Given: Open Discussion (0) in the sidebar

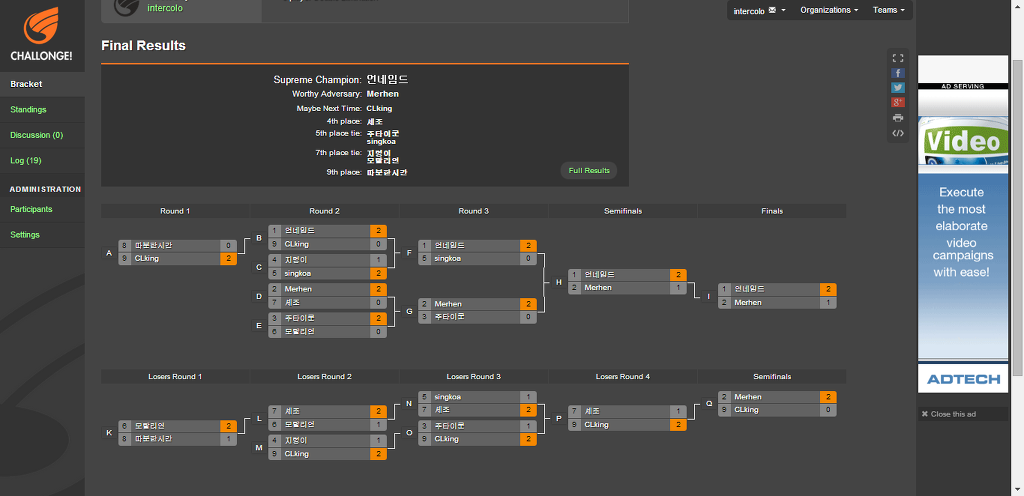Looking at the screenshot, I should click(36, 134).
